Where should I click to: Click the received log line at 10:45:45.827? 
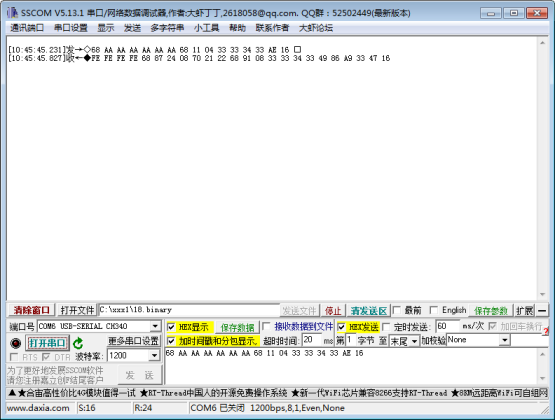coord(199,58)
